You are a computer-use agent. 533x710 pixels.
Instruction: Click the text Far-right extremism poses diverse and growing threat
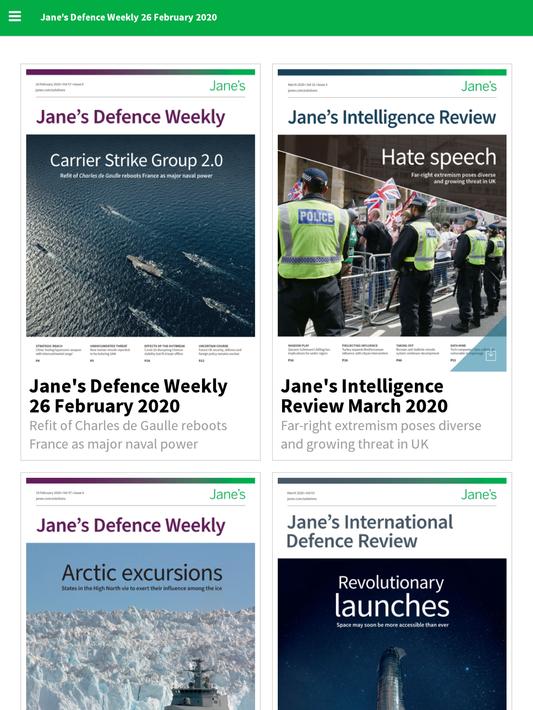click(381, 435)
